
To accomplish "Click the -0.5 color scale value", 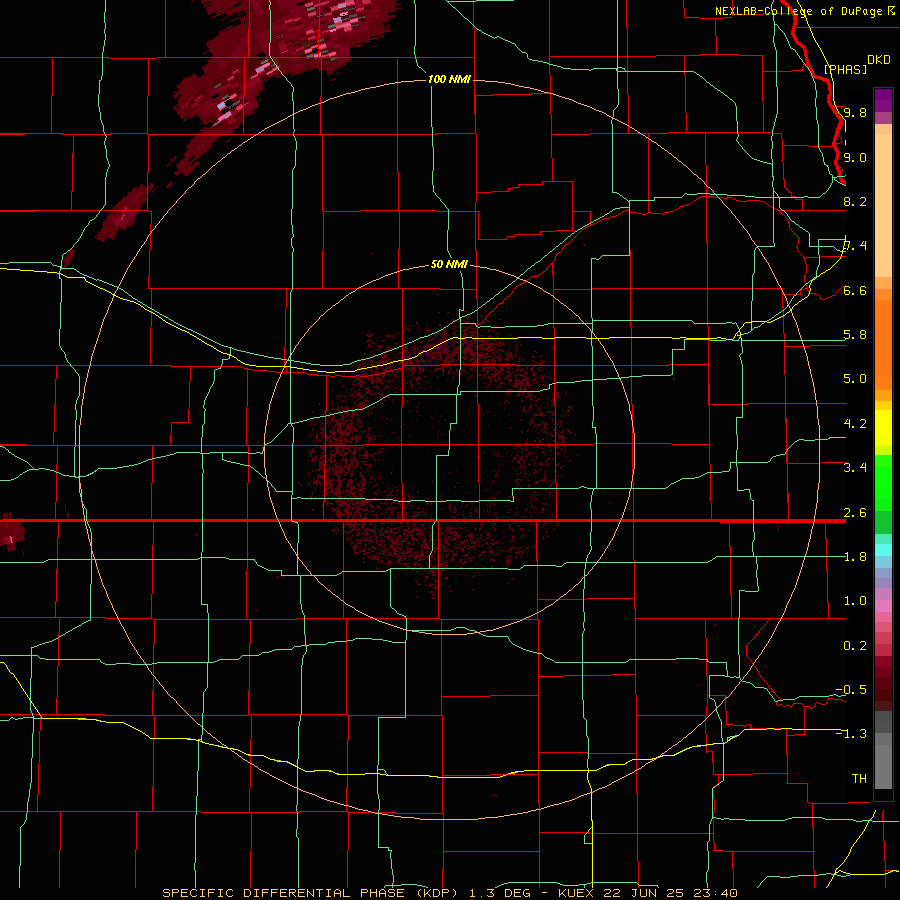I will click(851, 690).
